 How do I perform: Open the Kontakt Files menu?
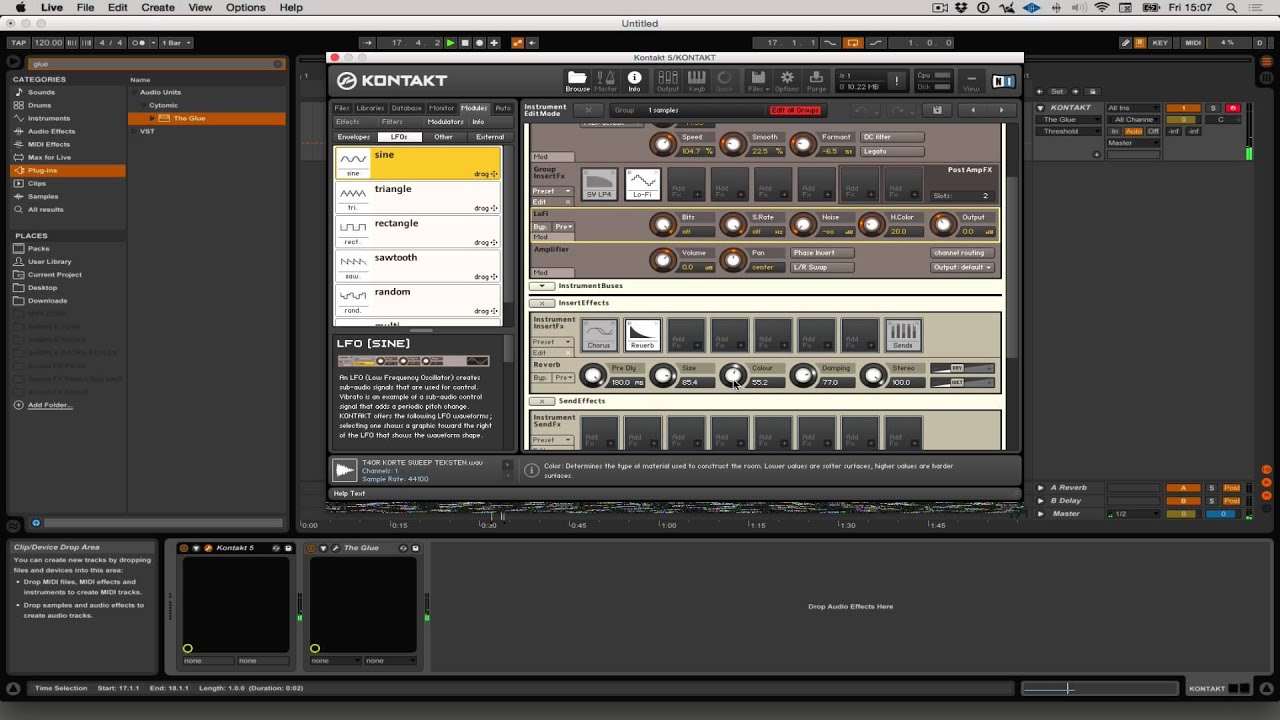[x=758, y=80]
